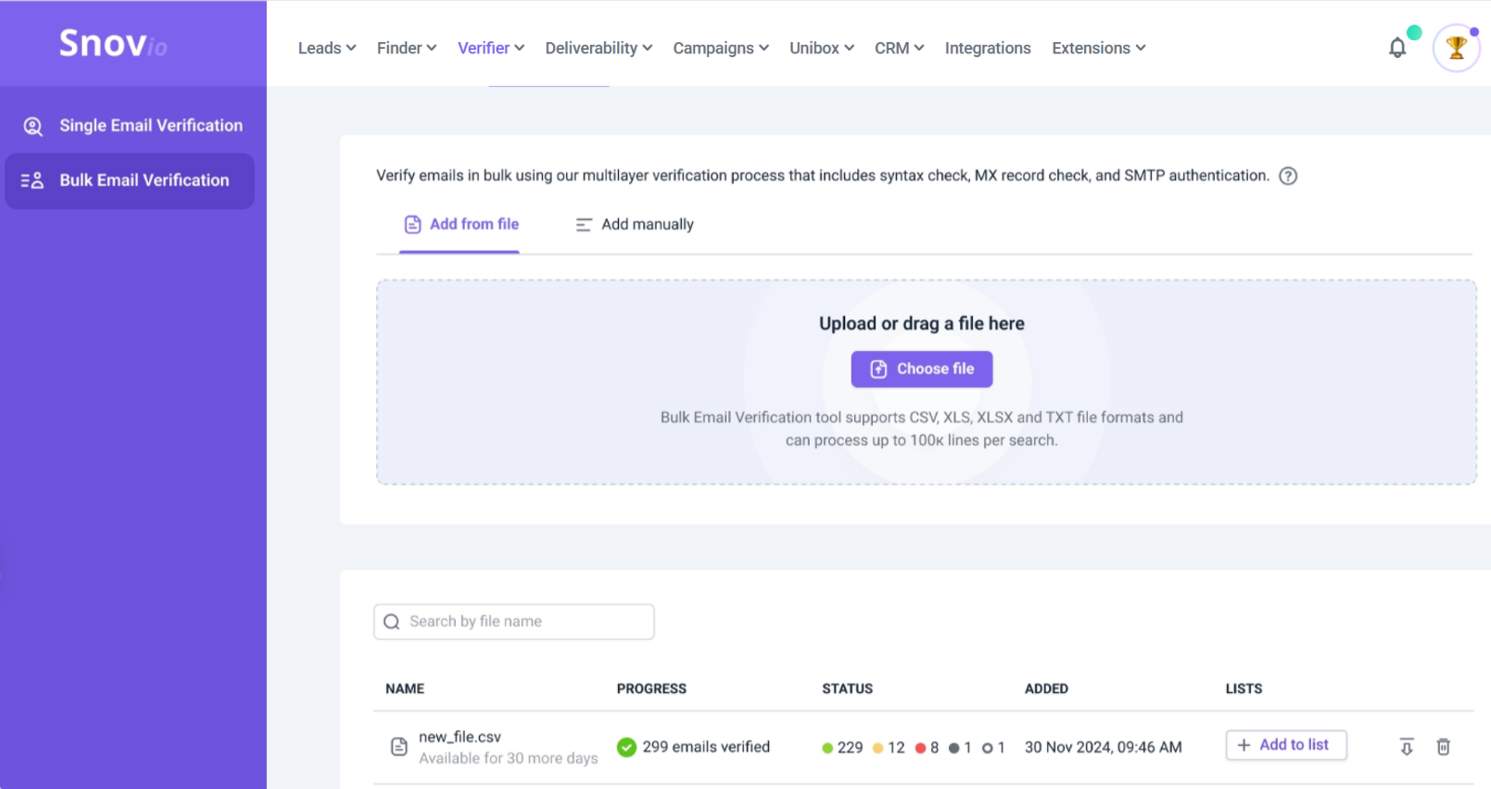Open the Campaigns dropdown
The width and height of the screenshot is (1491, 789).
point(721,48)
